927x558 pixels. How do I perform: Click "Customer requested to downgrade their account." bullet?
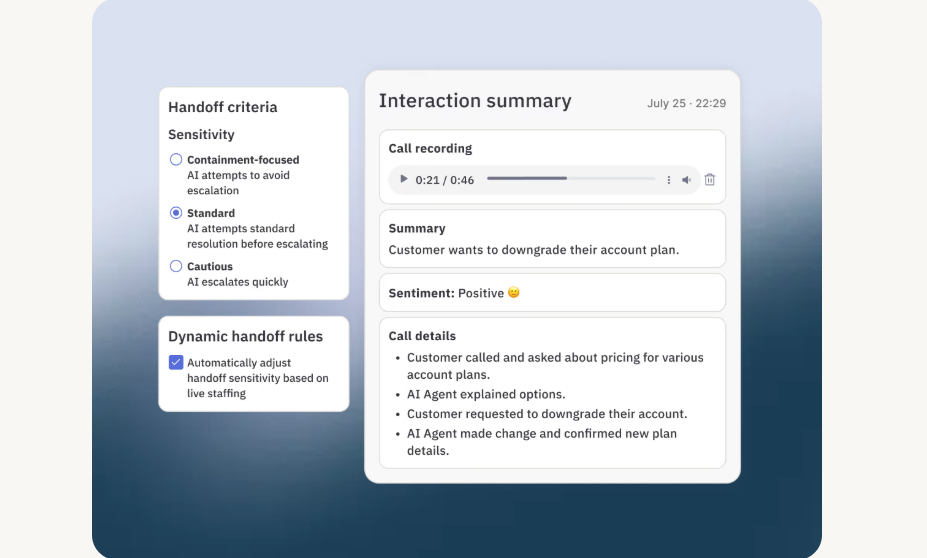point(547,414)
